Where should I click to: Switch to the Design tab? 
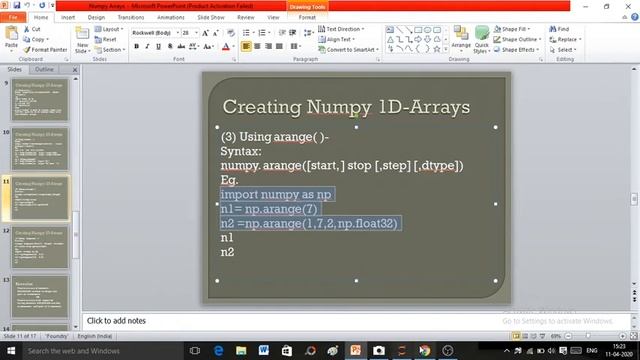[x=96, y=17]
